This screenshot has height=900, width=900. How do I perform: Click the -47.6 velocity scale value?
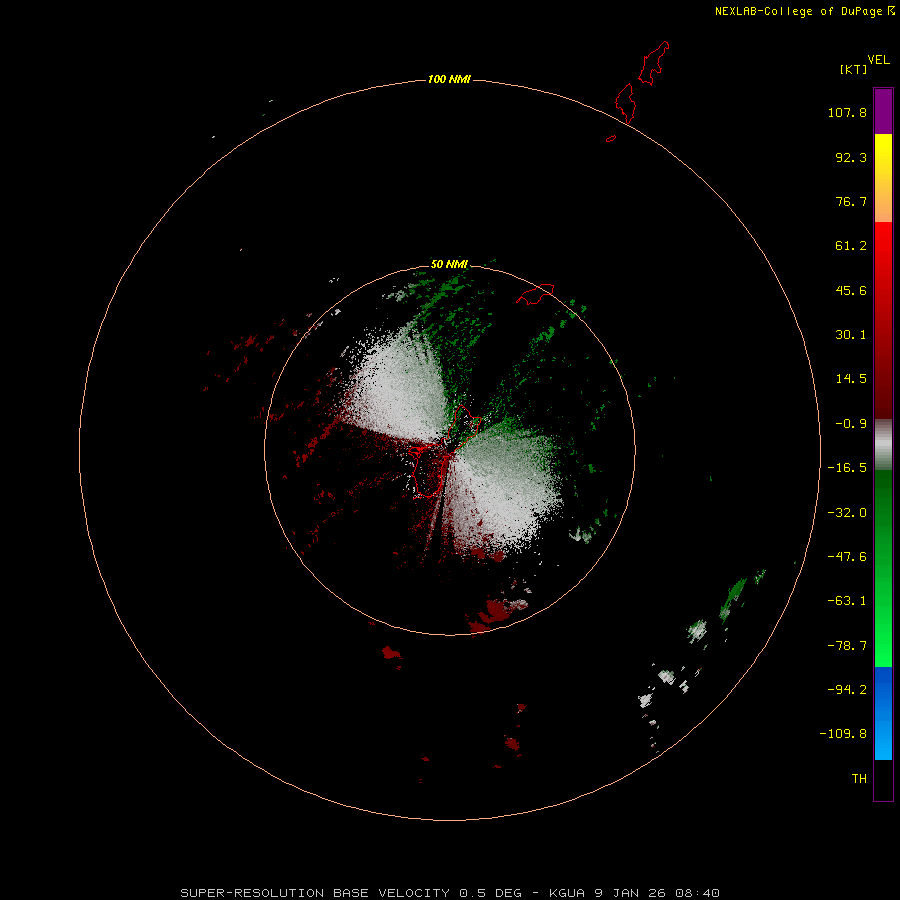point(847,557)
